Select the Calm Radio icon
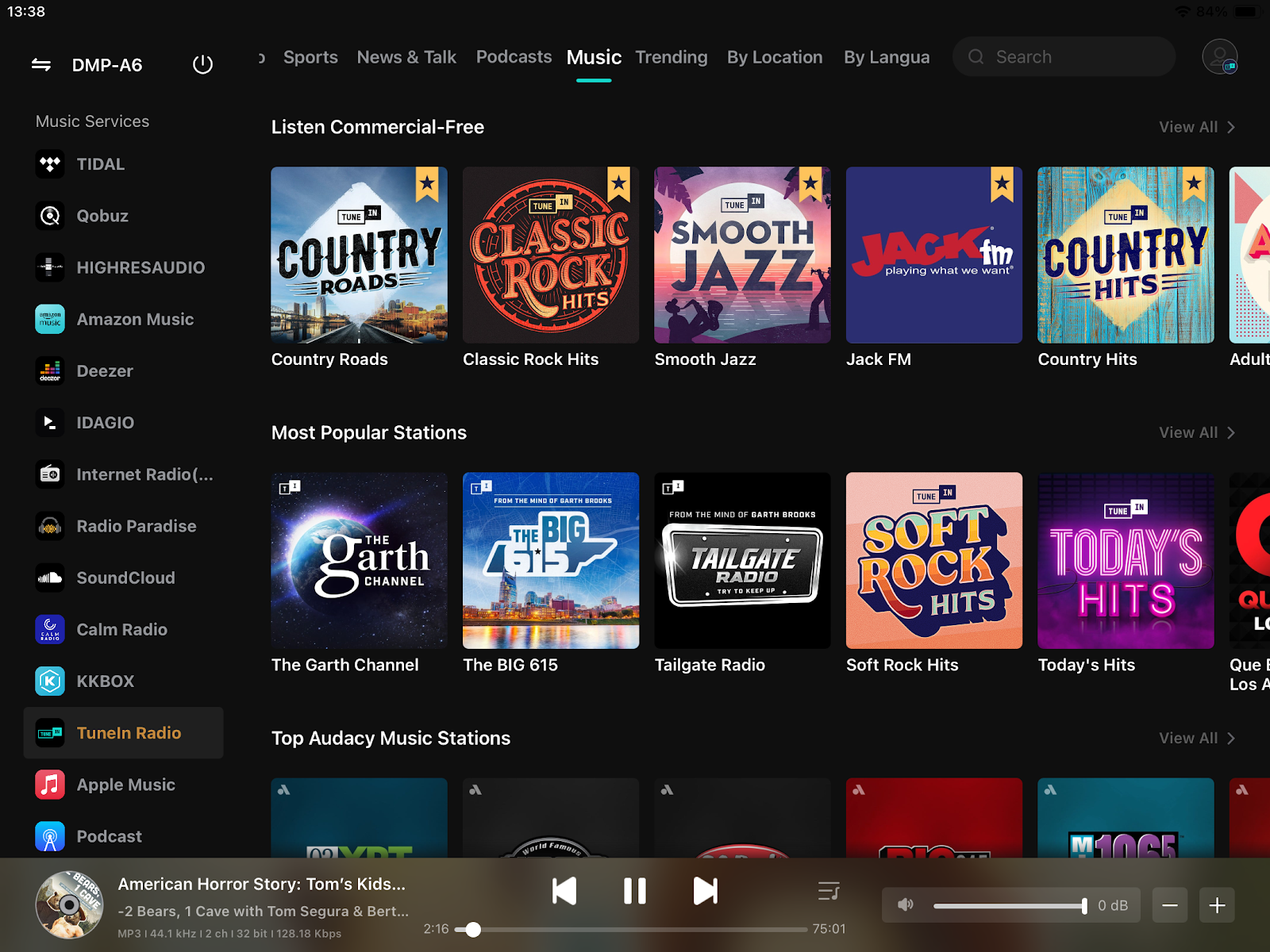 (50, 629)
